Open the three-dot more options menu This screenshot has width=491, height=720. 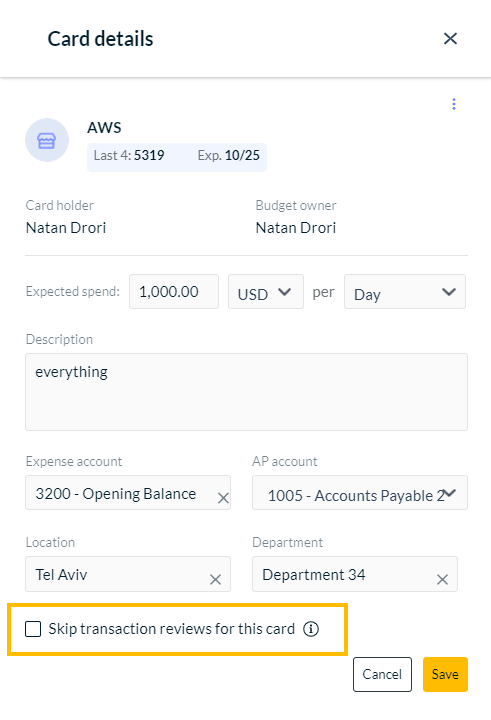coord(454,104)
